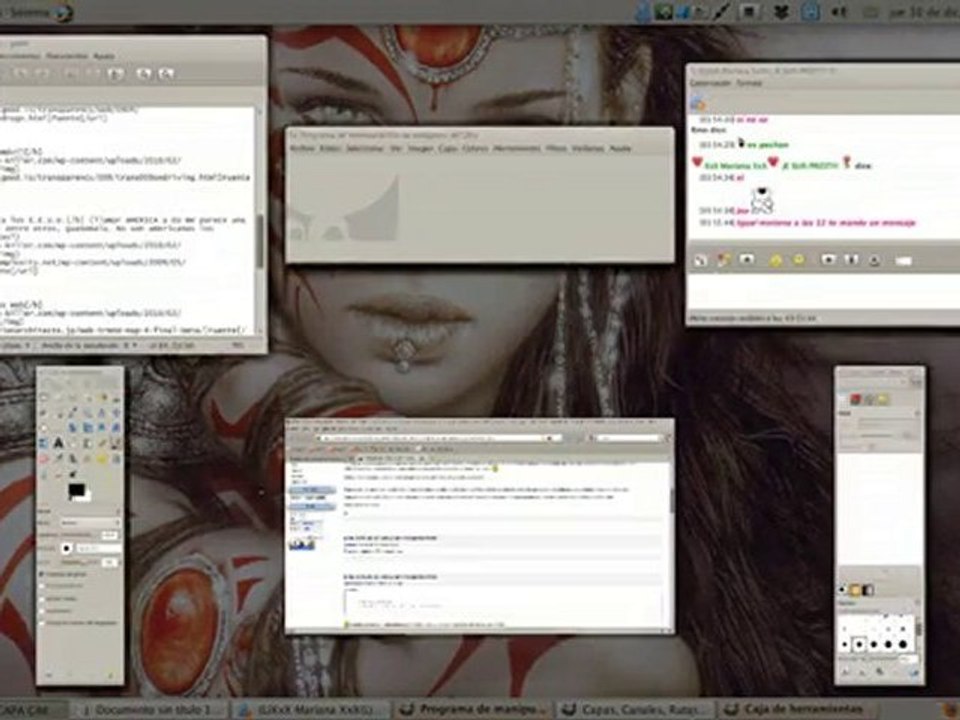Open the Herramientas menu in GIMP
This screenshot has height=720, width=960.
pos(517,148)
